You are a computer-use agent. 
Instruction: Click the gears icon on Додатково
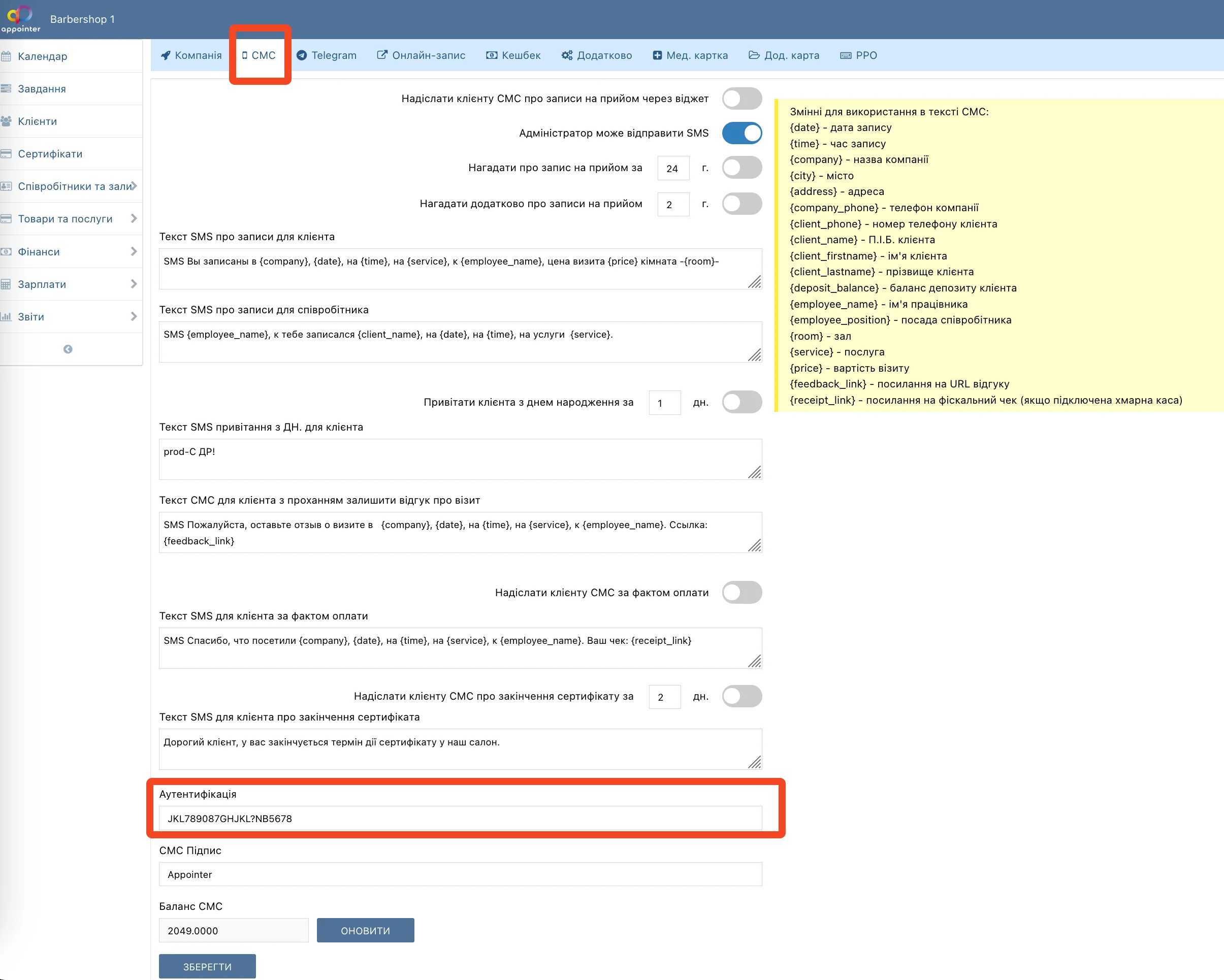[x=567, y=55]
